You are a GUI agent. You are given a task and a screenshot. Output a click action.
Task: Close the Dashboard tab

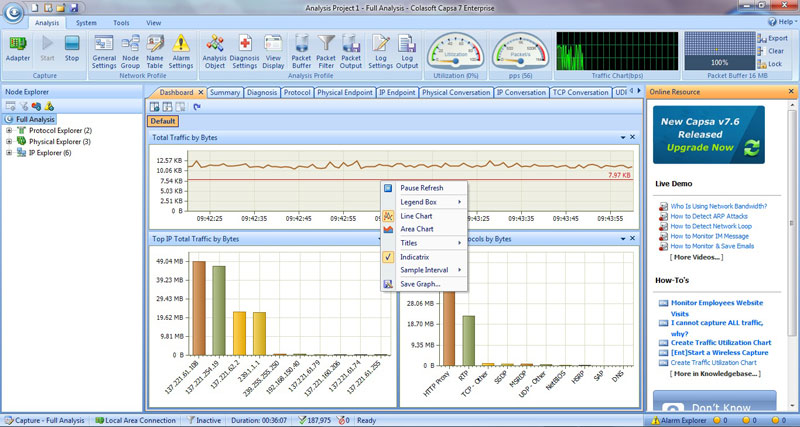(201, 92)
